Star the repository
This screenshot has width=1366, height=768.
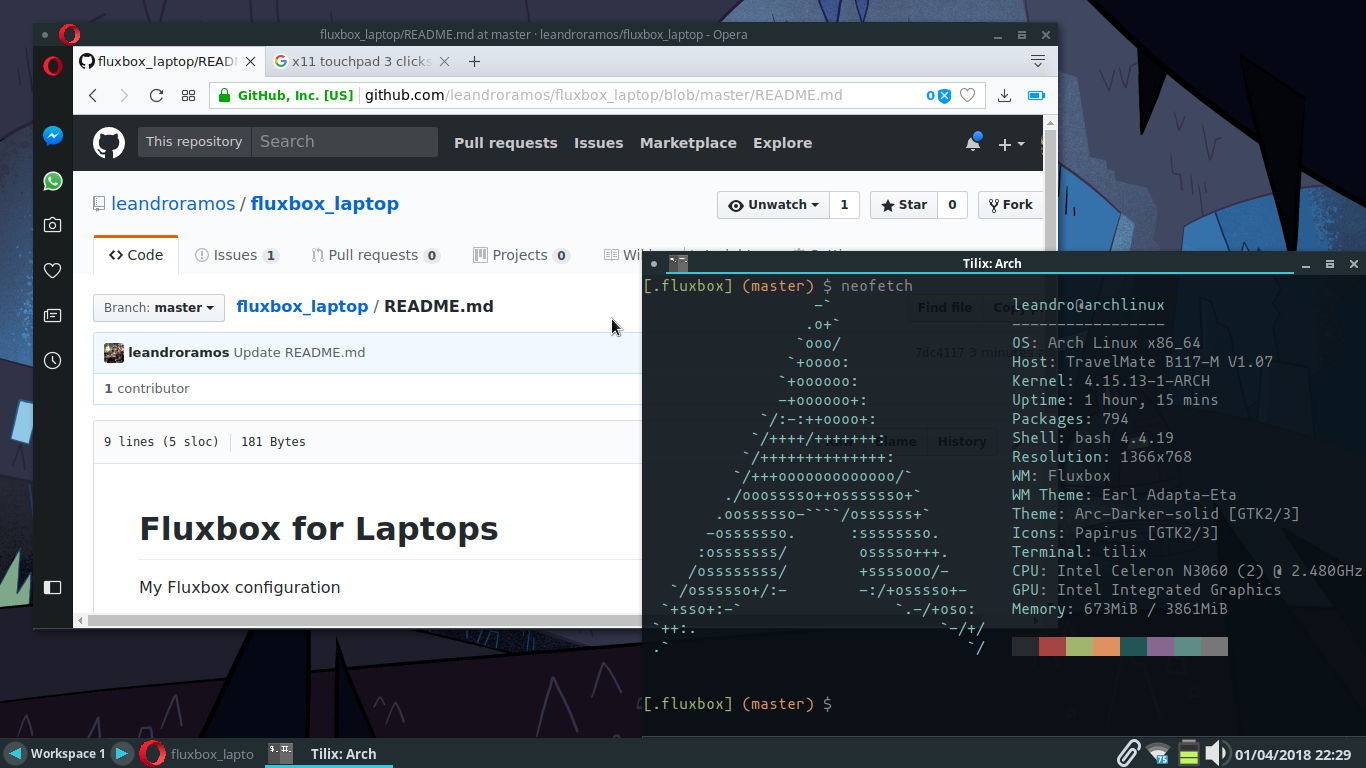pyautogui.click(x=904, y=205)
